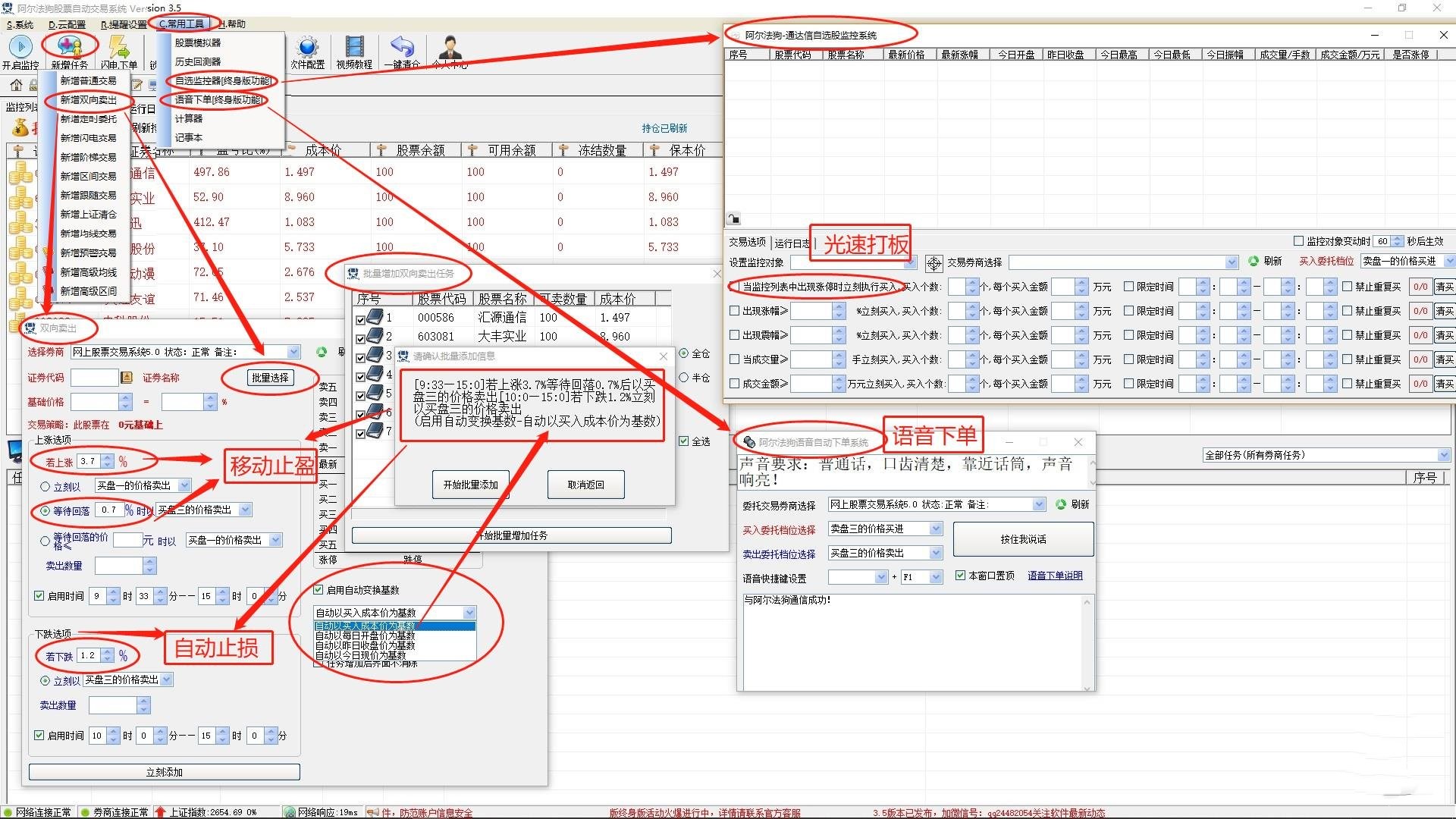Open 股票模拟器 from tools menu

point(198,43)
